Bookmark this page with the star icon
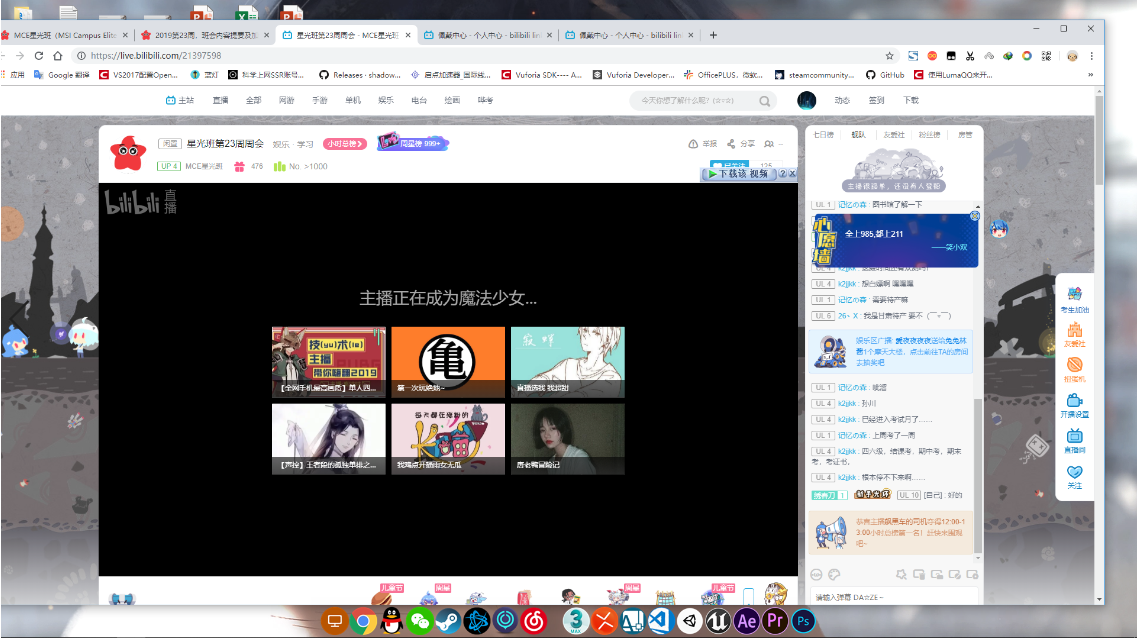 point(889,56)
